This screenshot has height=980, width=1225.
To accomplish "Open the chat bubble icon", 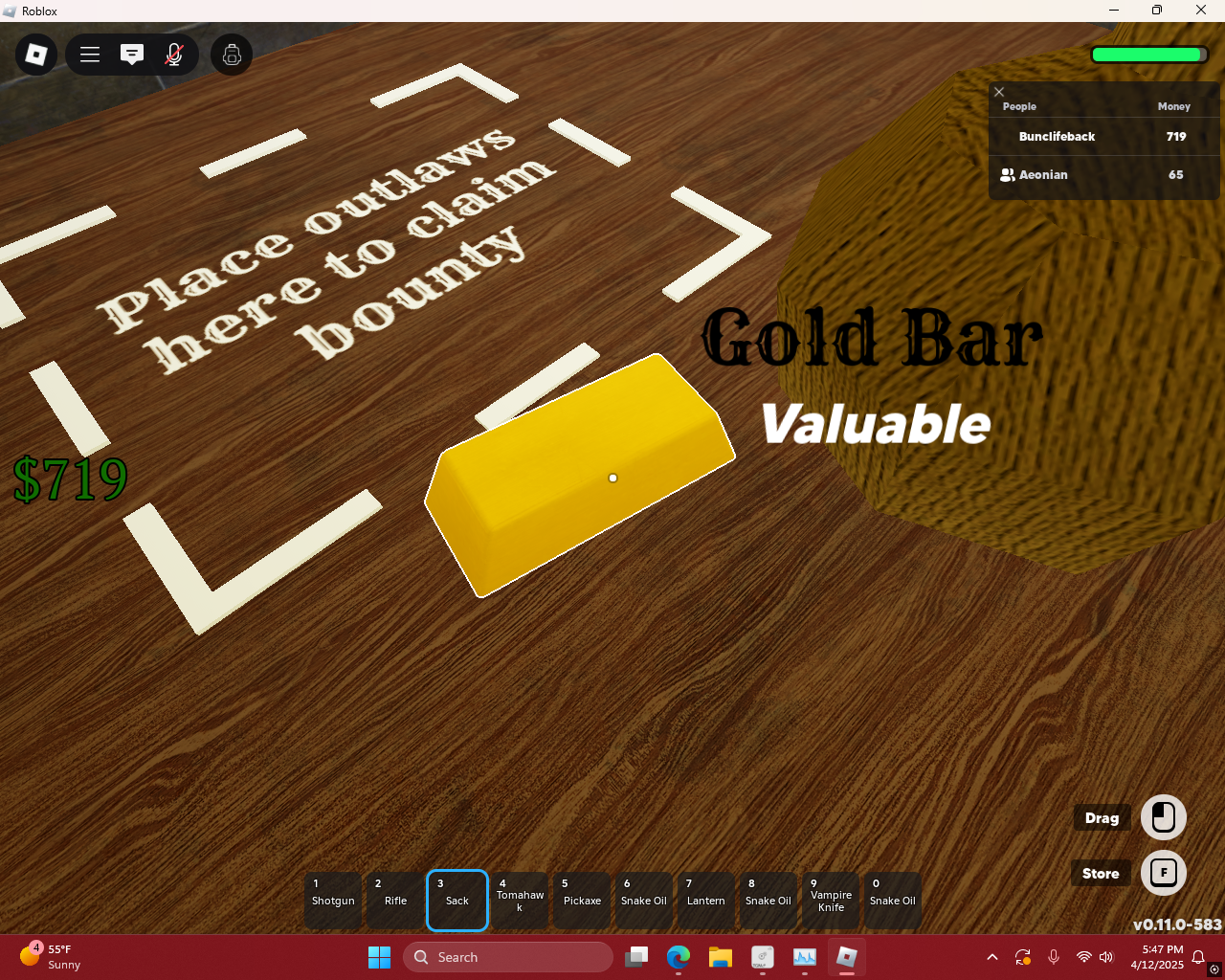I will [132, 55].
